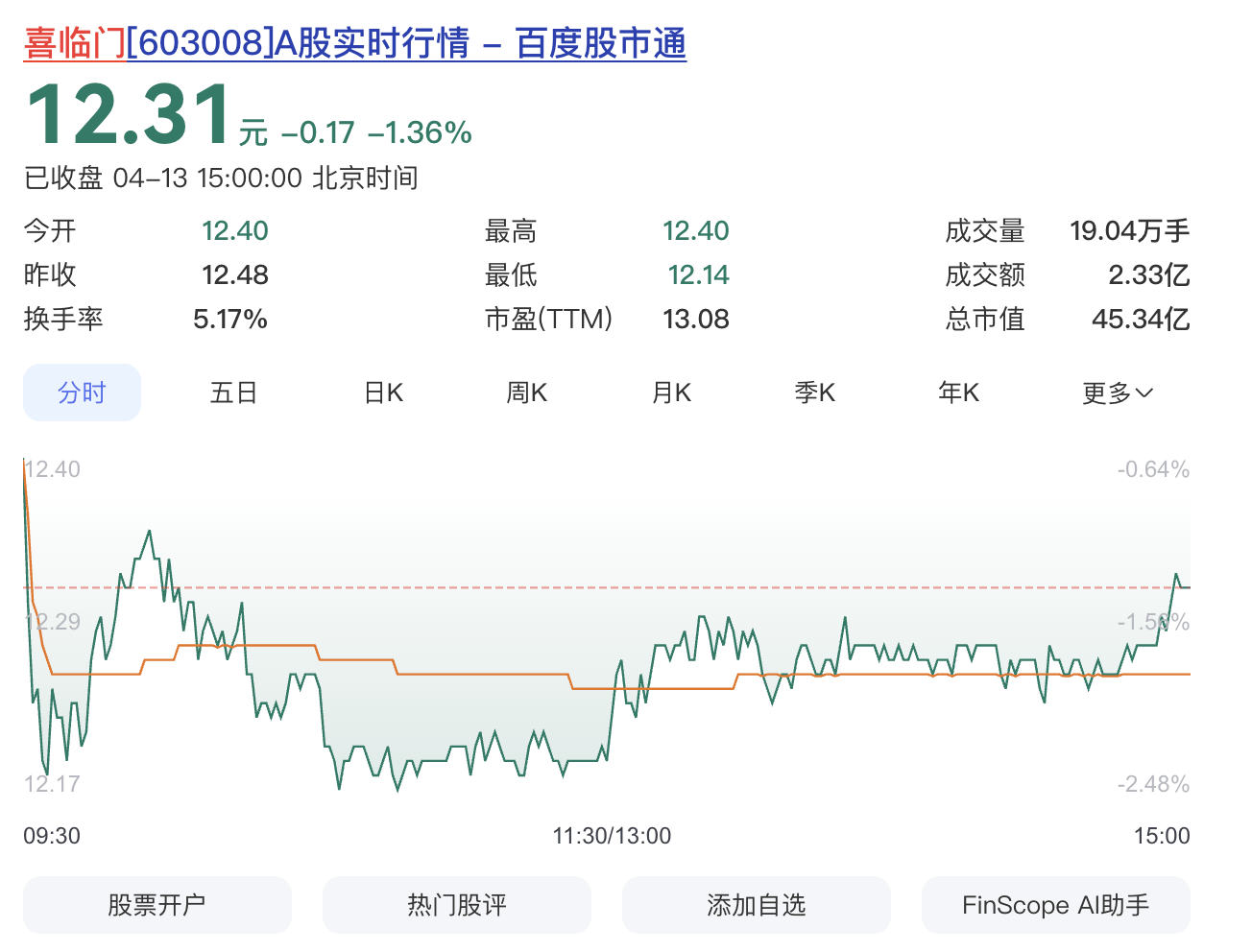This screenshot has height=952, width=1252.
Task: Click the closing price point at 15:00 on chart
Action: coord(1188,587)
